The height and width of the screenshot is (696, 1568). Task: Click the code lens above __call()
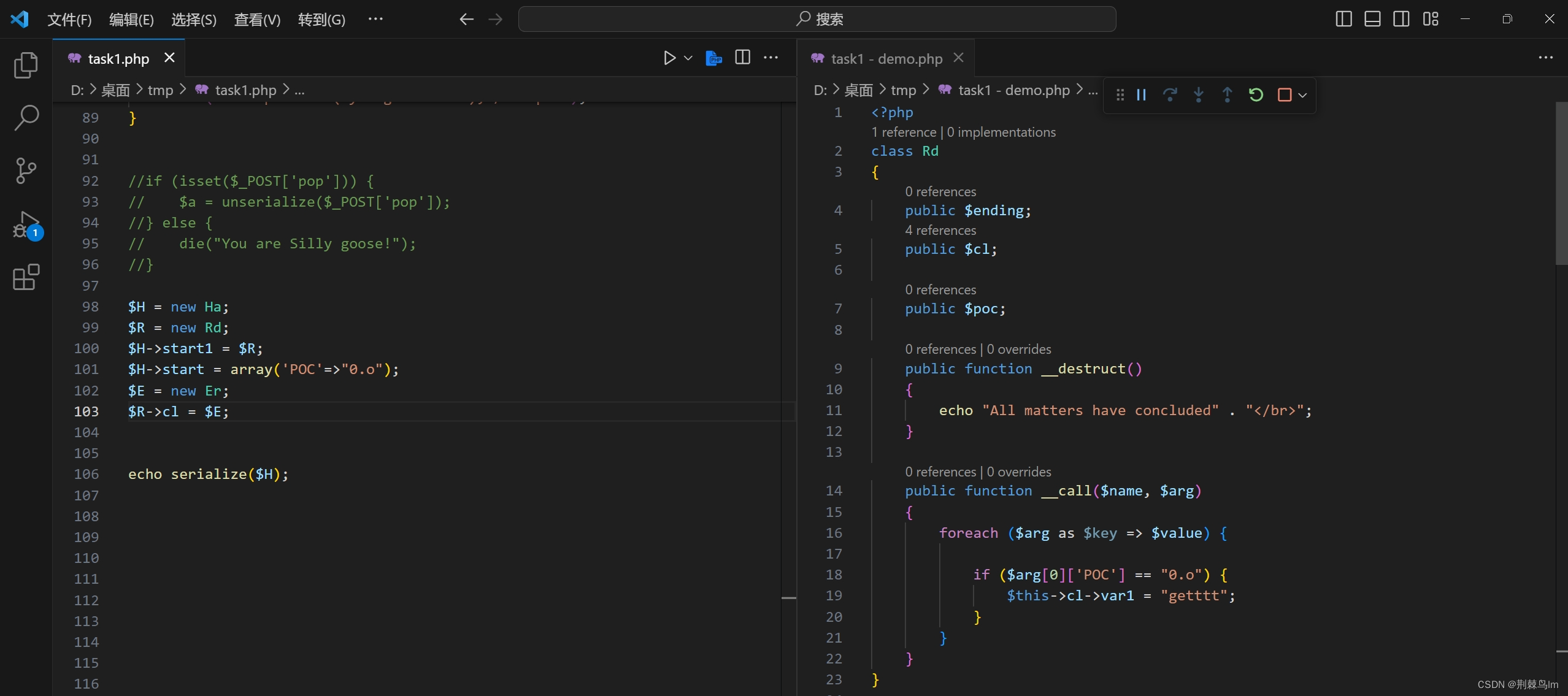tap(978, 472)
